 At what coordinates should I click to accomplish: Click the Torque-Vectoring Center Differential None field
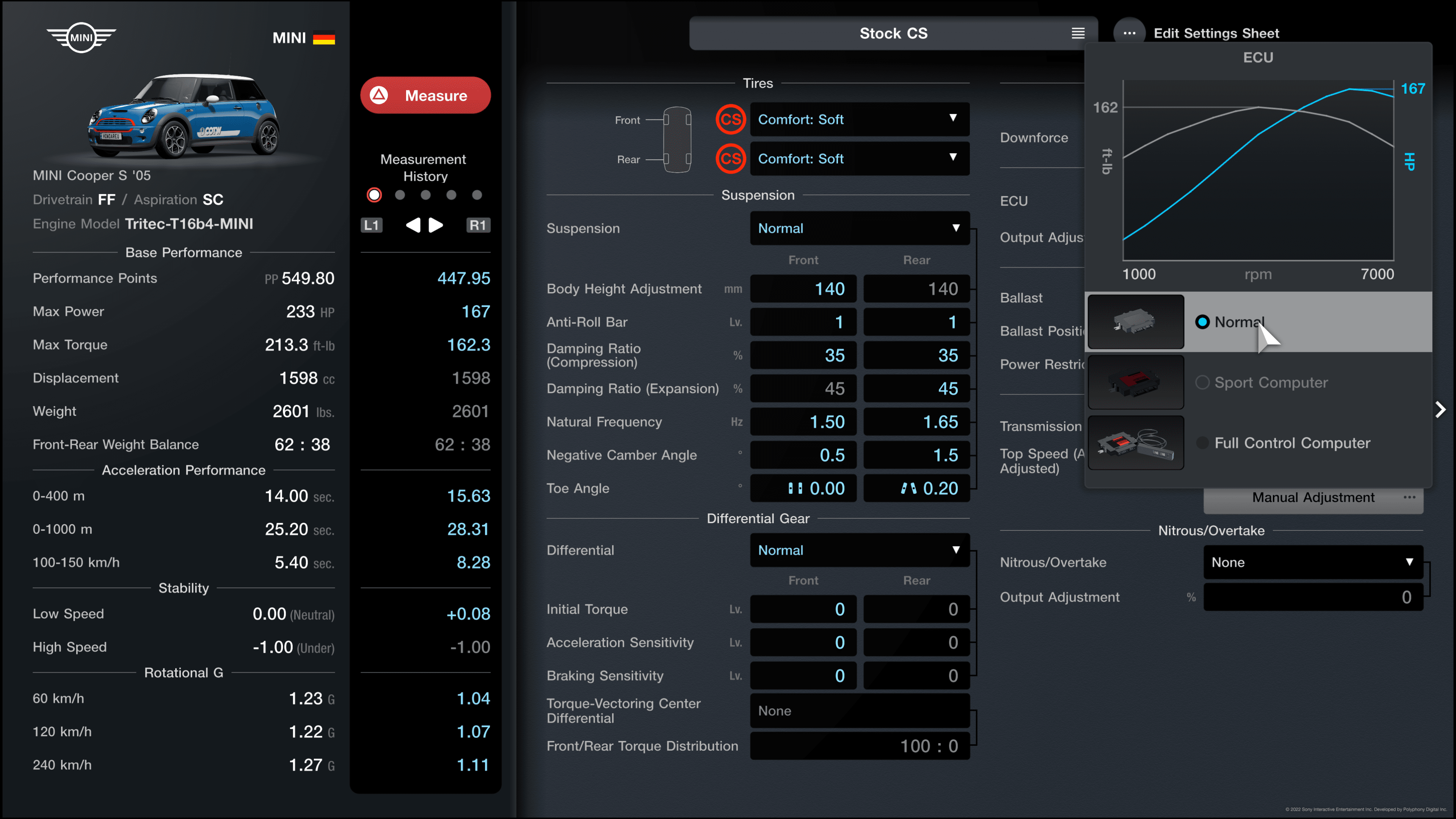pyautogui.click(x=860, y=711)
